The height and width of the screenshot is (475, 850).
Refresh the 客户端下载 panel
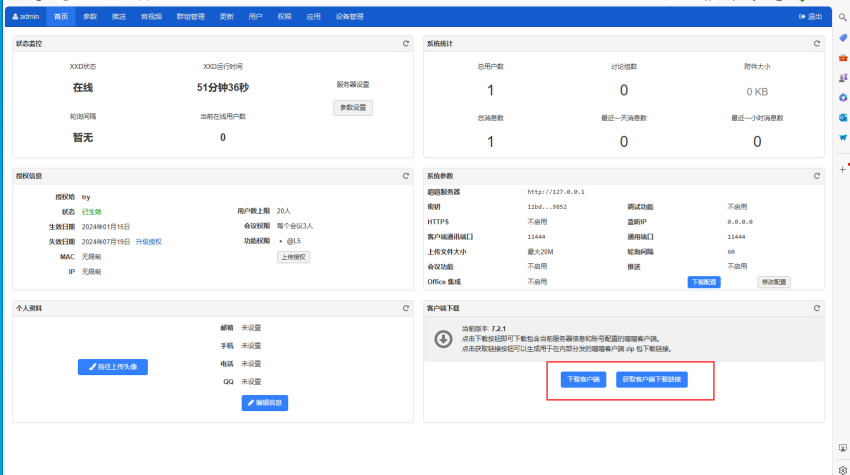(816, 308)
